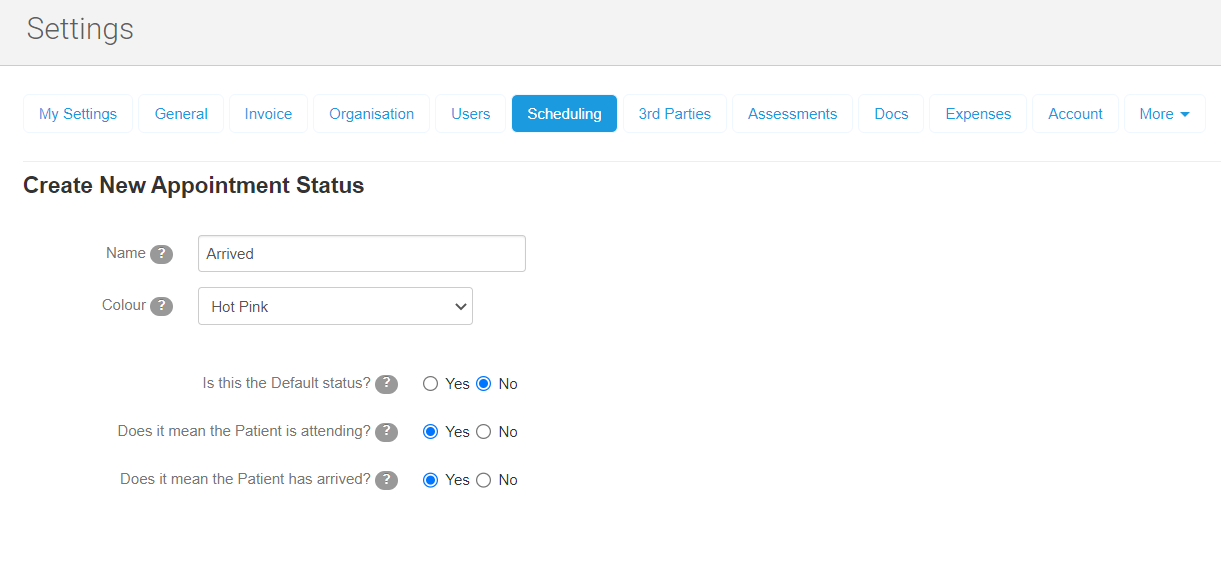Go to the Users tab

(x=470, y=114)
